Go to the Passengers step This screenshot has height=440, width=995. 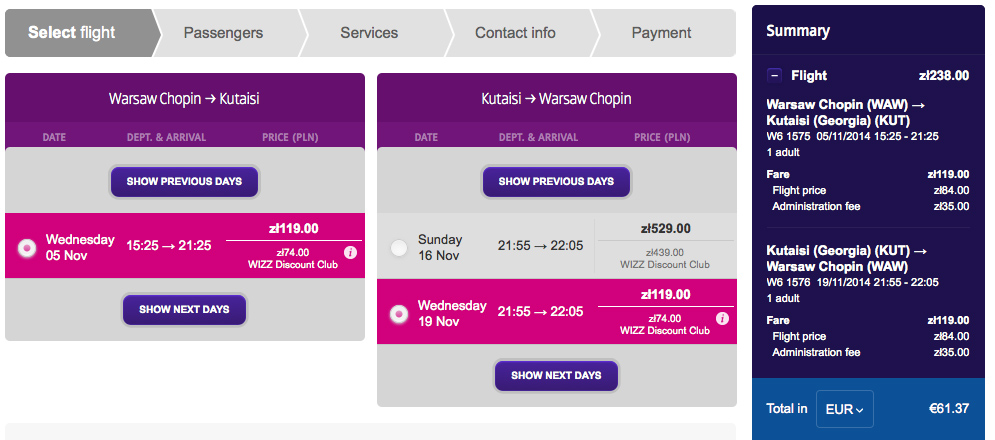(x=223, y=33)
